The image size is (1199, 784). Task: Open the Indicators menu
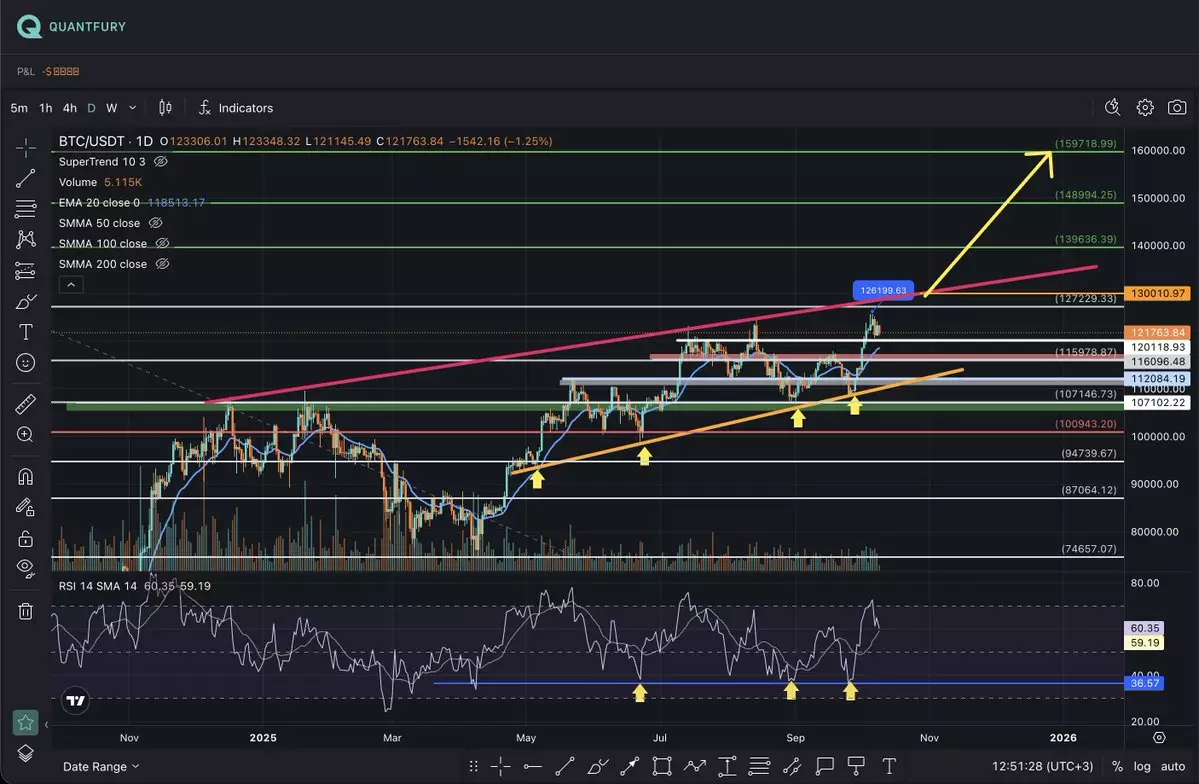click(x=236, y=108)
